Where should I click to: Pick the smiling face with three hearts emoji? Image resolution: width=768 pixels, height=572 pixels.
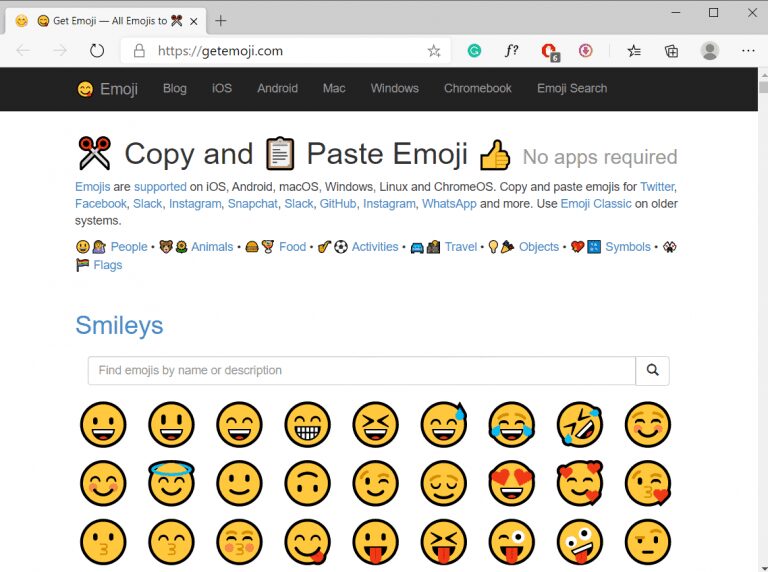pos(579,483)
